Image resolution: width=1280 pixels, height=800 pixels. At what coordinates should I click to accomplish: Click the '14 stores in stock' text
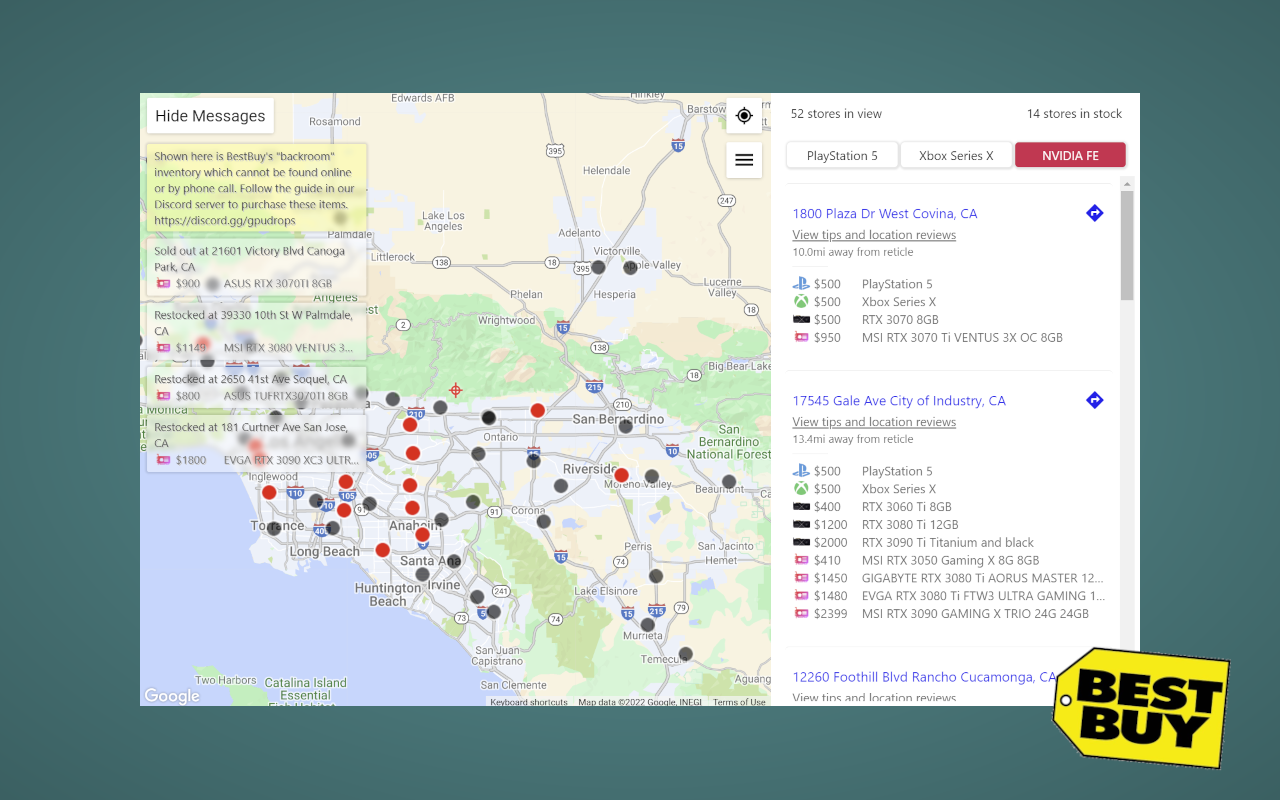pos(1074,114)
